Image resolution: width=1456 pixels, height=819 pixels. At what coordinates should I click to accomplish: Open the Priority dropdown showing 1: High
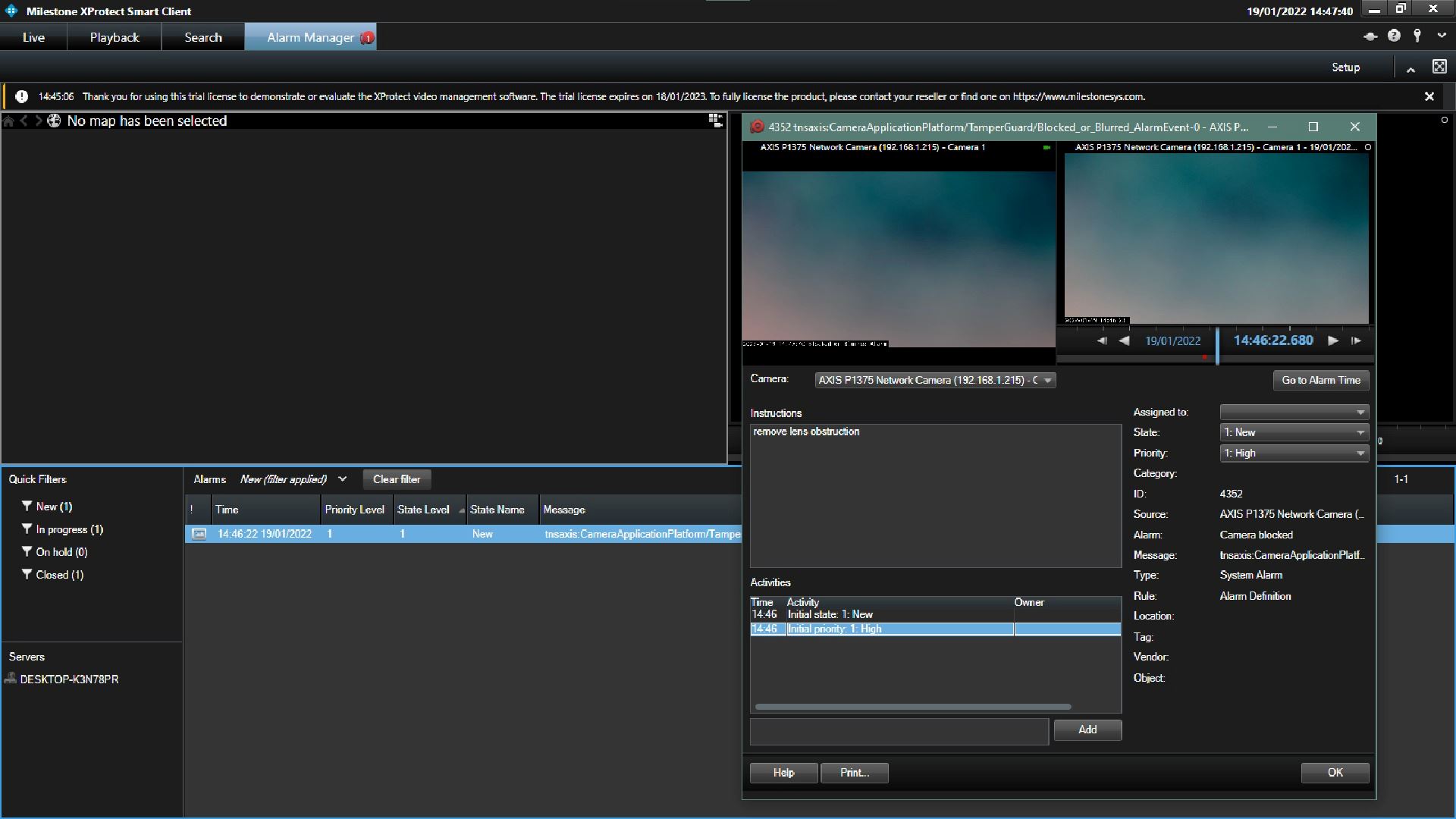point(1294,453)
